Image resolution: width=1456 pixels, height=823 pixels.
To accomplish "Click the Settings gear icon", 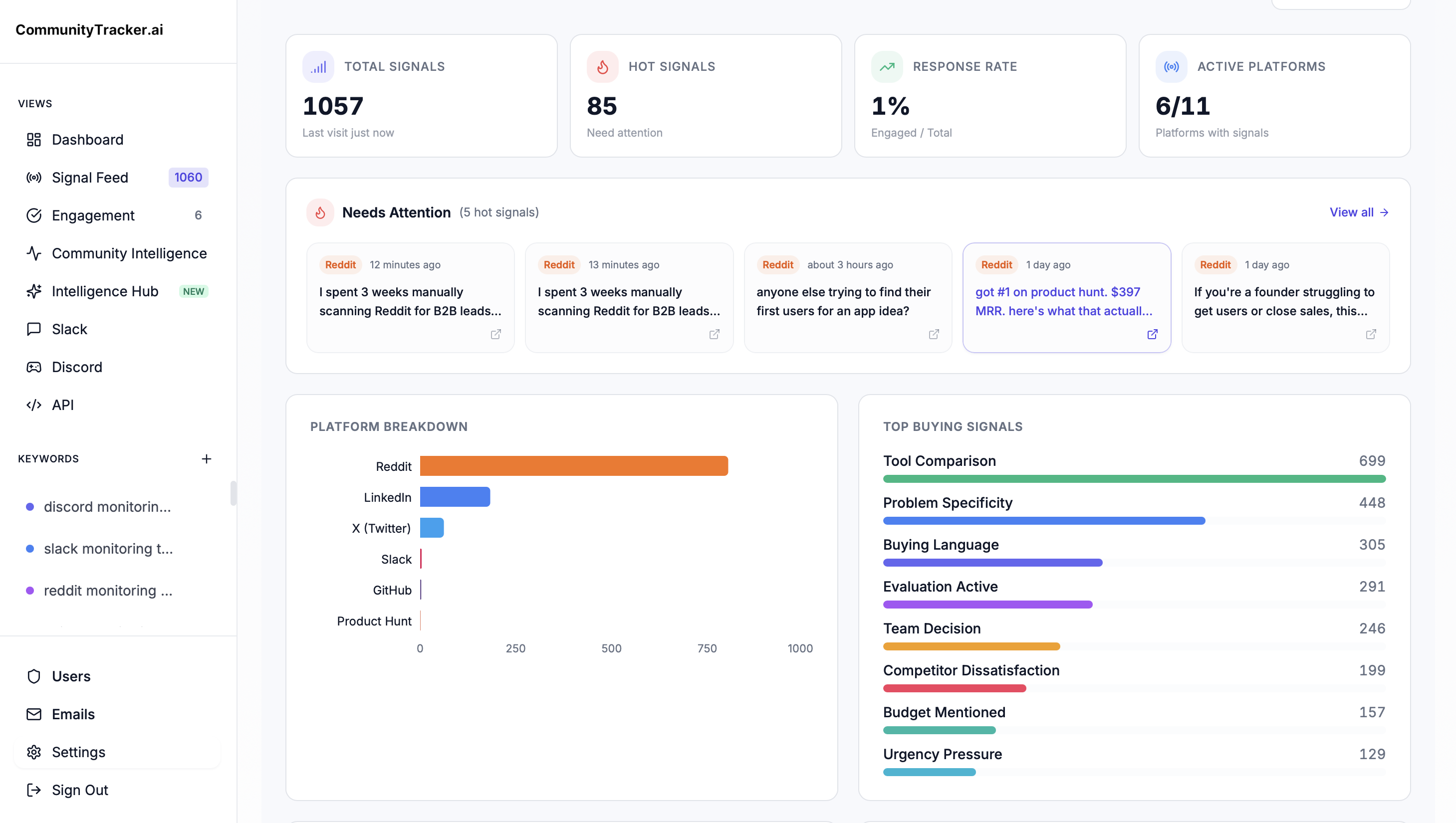I will [x=34, y=752].
